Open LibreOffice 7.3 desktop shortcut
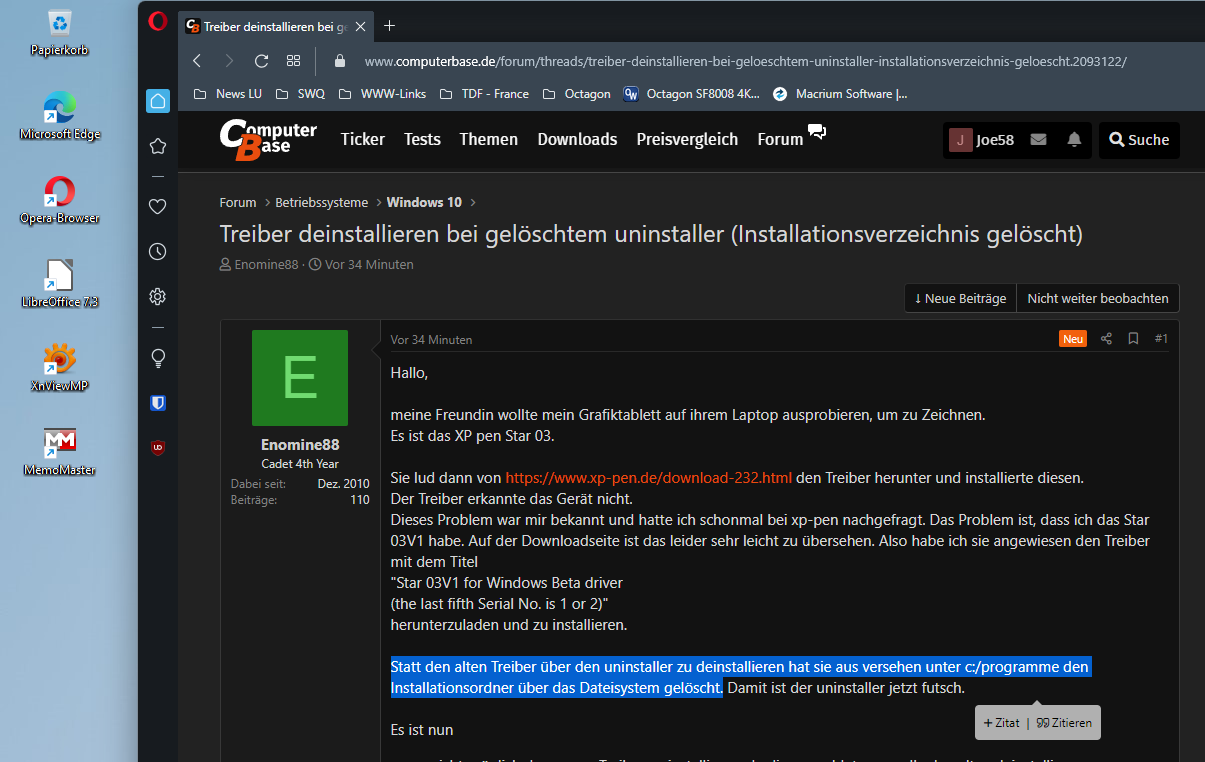The width and height of the screenshot is (1205, 762). click(x=60, y=284)
